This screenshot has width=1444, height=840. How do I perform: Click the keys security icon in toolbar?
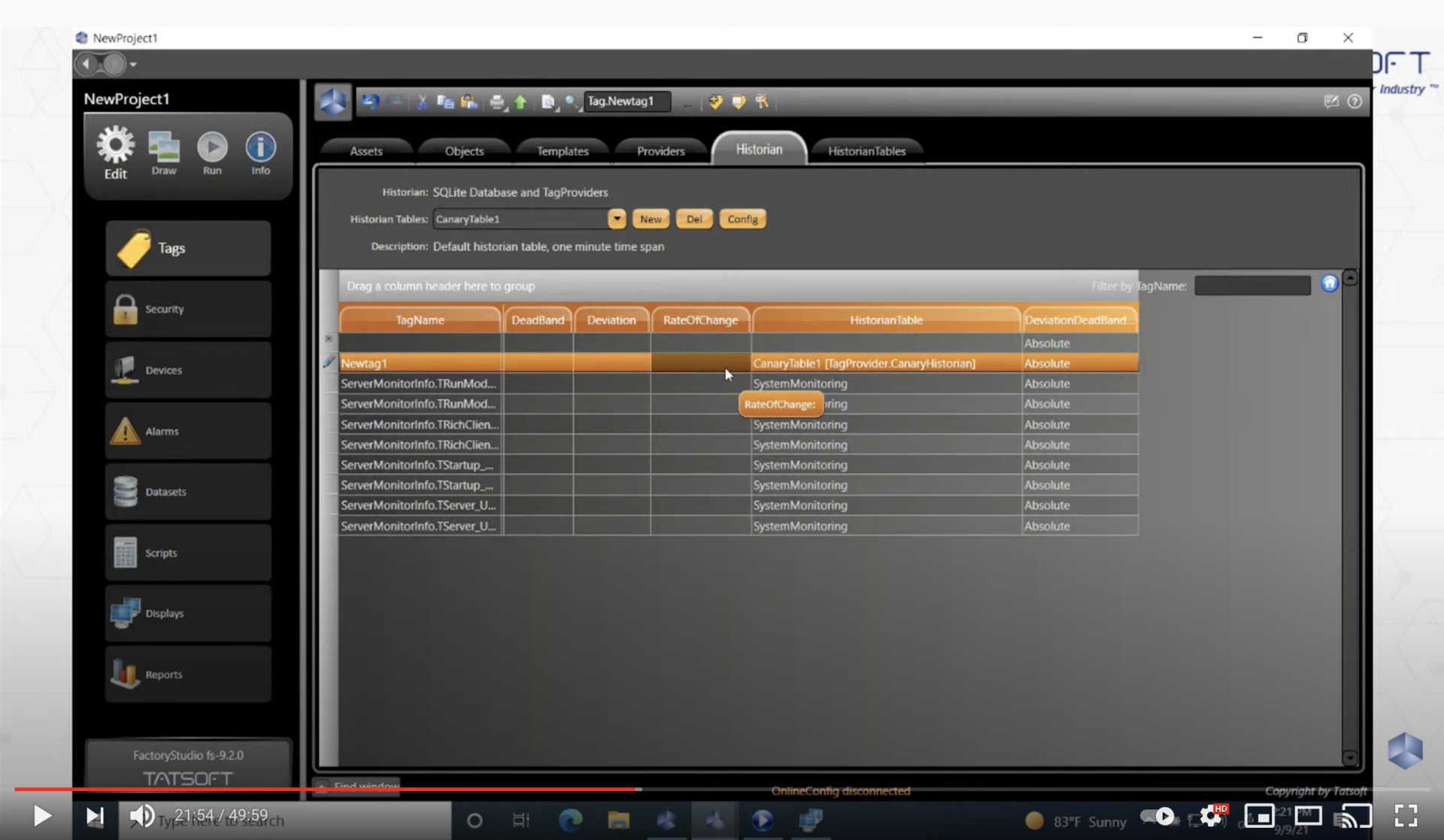[x=762, y=102]
